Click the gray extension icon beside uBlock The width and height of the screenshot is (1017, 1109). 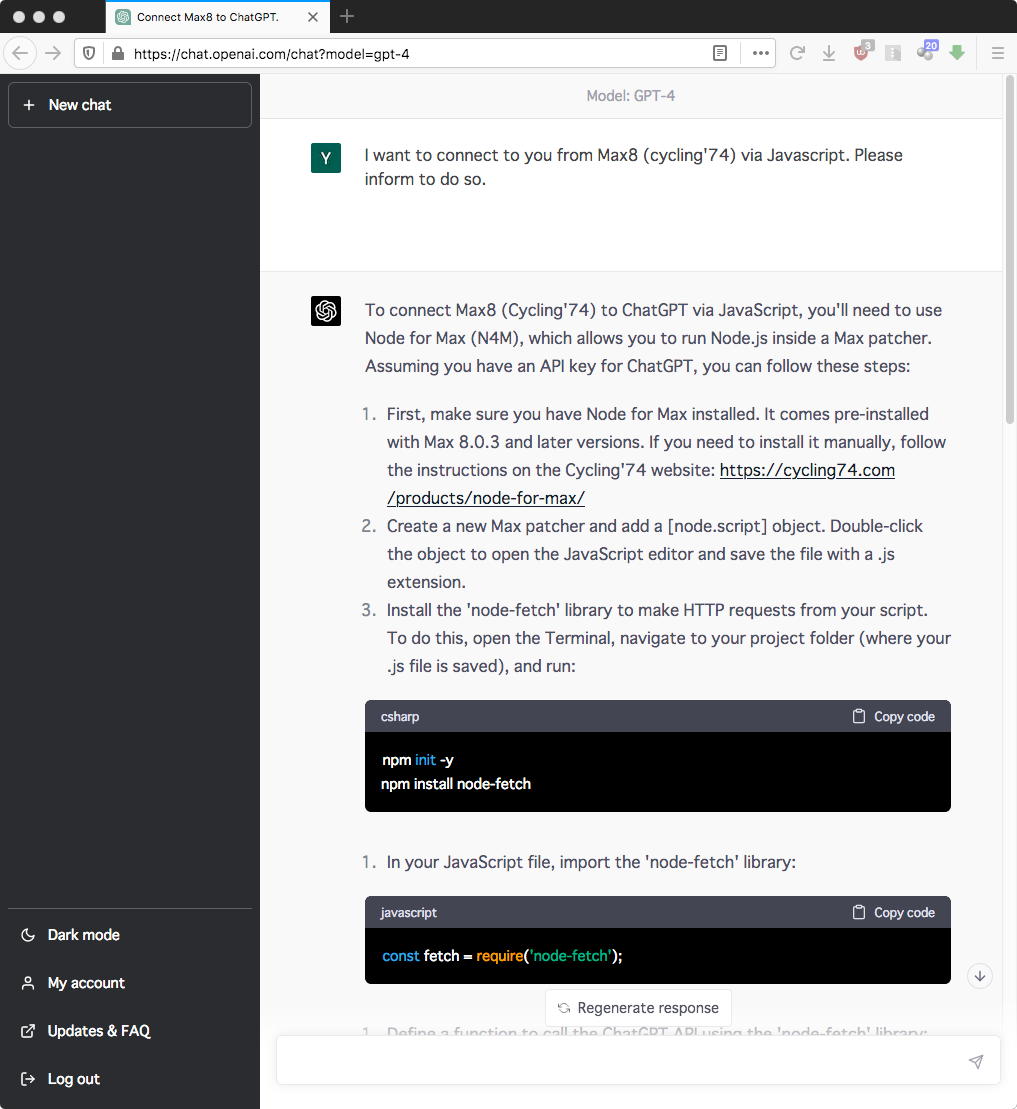(893, 53)
